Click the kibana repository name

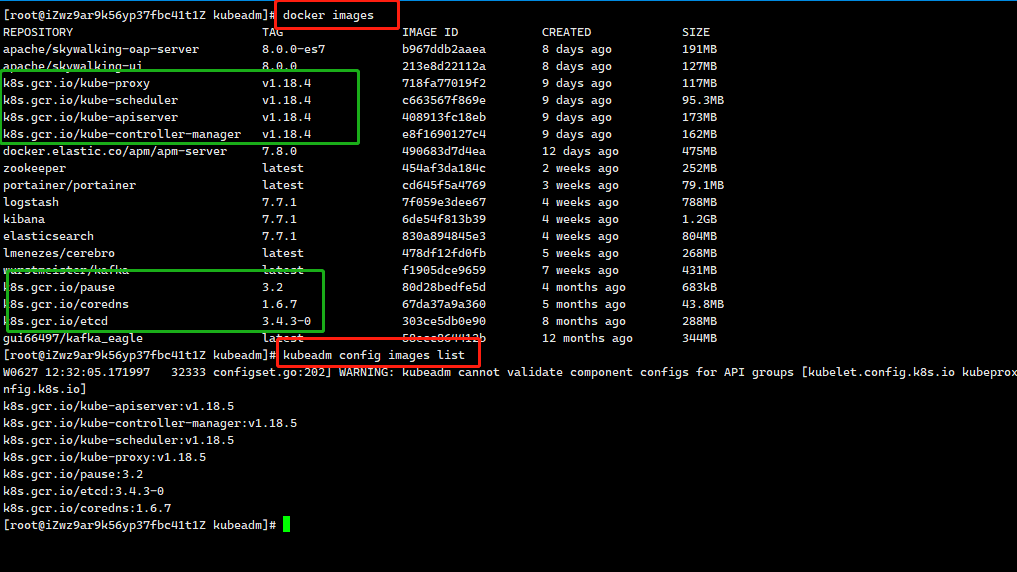[x=24, y=219]
